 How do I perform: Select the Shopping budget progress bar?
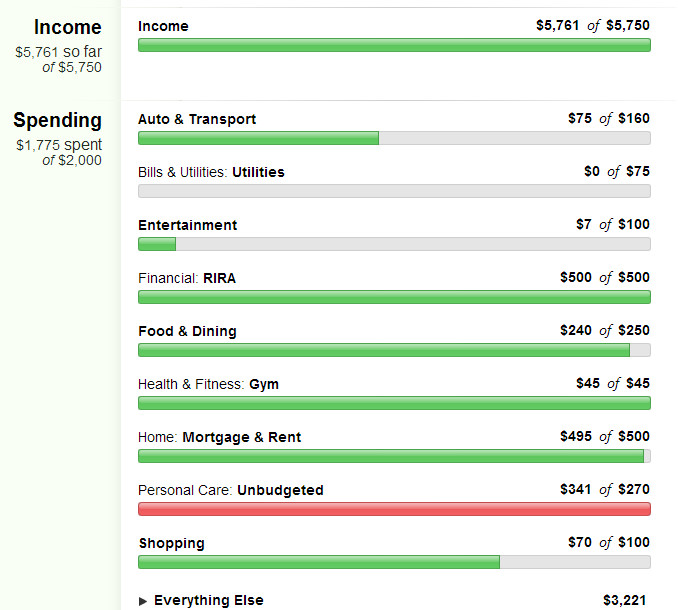394,562
